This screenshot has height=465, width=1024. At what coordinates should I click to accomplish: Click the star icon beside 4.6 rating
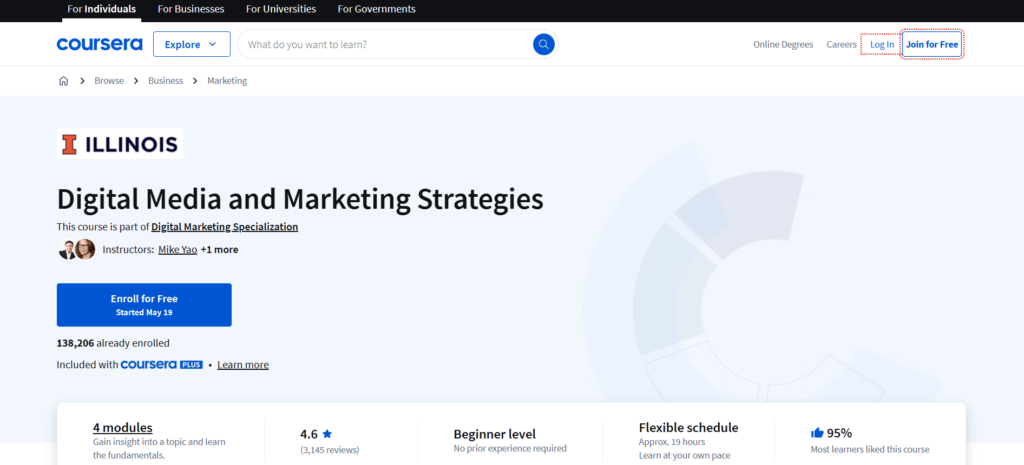click(327, 434)
